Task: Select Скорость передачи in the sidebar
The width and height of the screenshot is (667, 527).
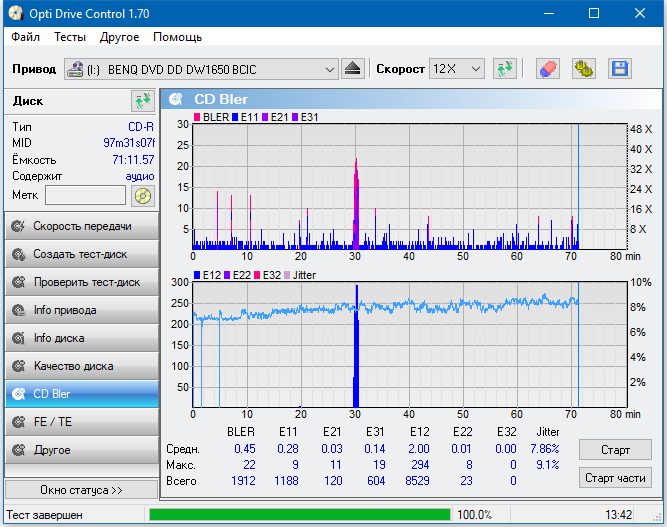Action: click(81, 226)
